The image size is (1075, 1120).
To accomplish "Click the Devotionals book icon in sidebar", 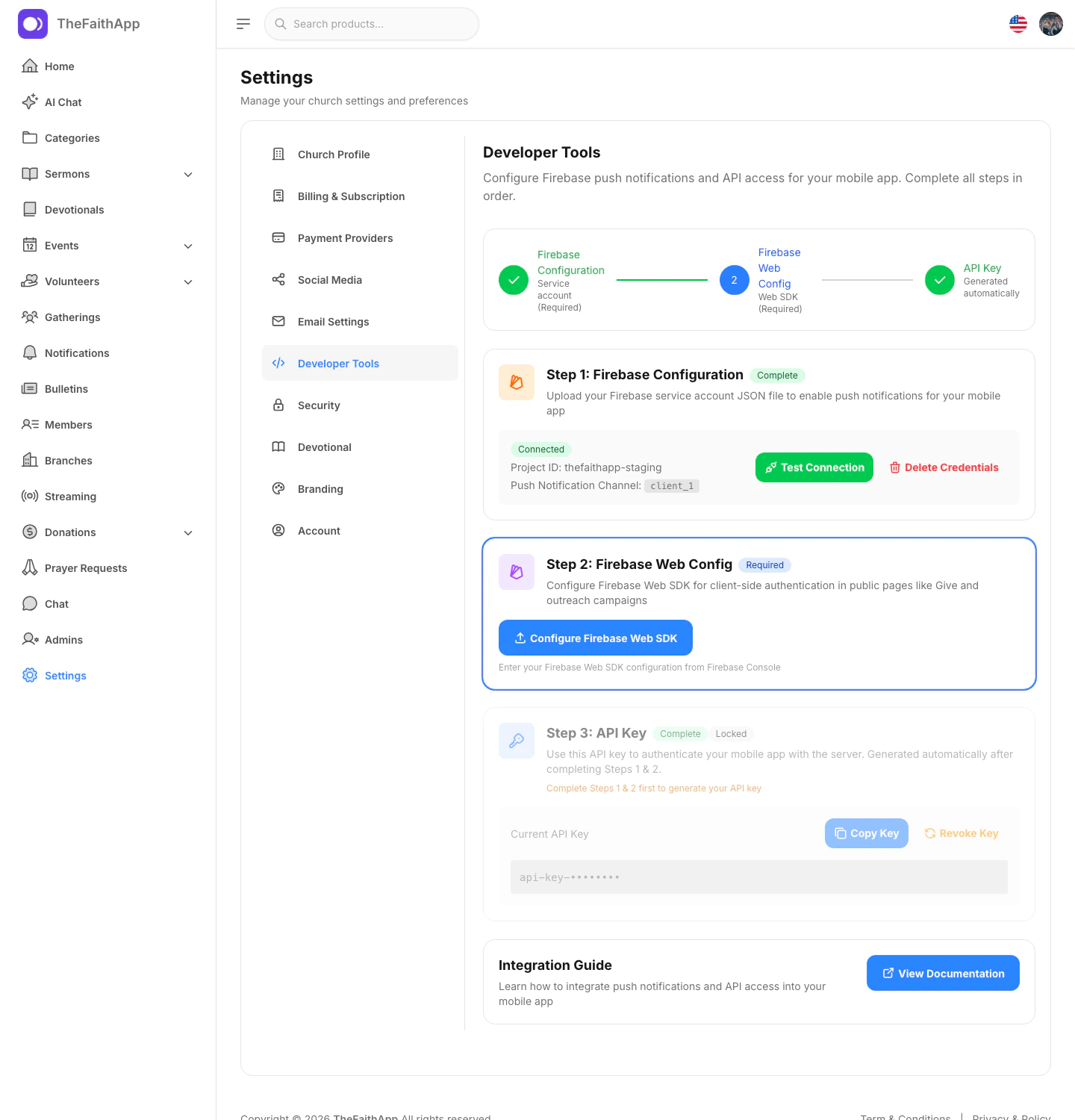I will tap(30, 209).
